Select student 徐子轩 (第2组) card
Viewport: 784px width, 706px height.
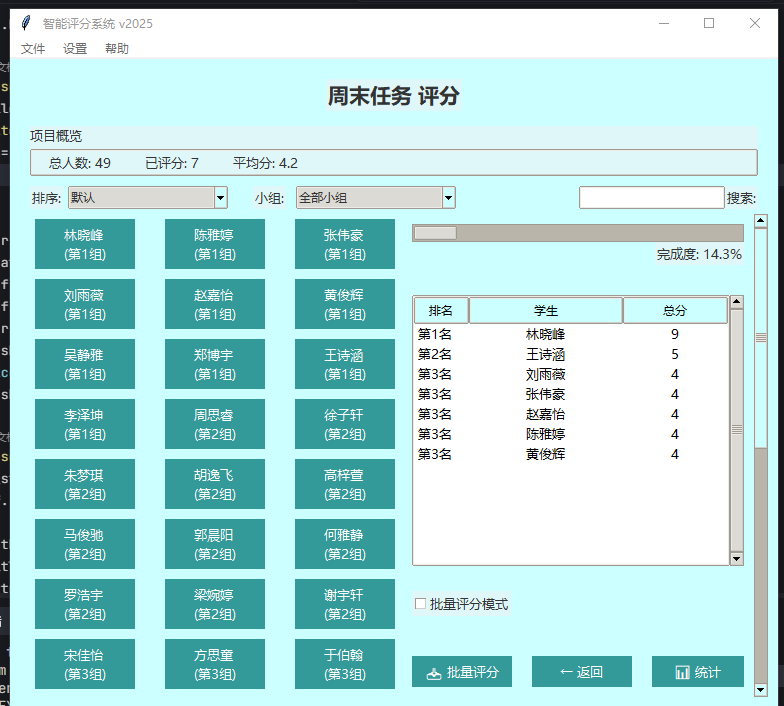345,424
